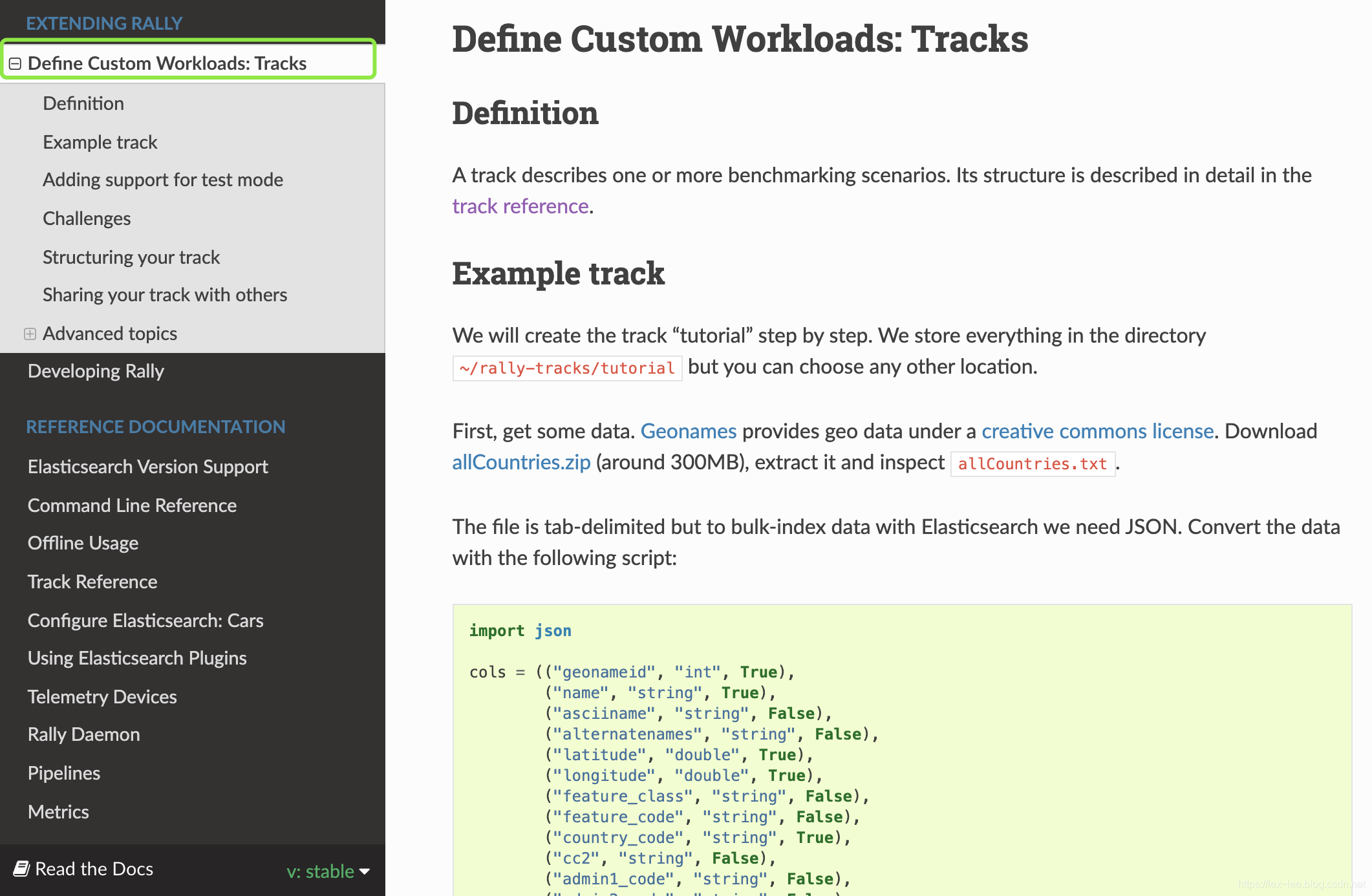Viewport: 1372px width, 896px height.
Task: Open the Command Line Reference page
Action: (132, 506)
